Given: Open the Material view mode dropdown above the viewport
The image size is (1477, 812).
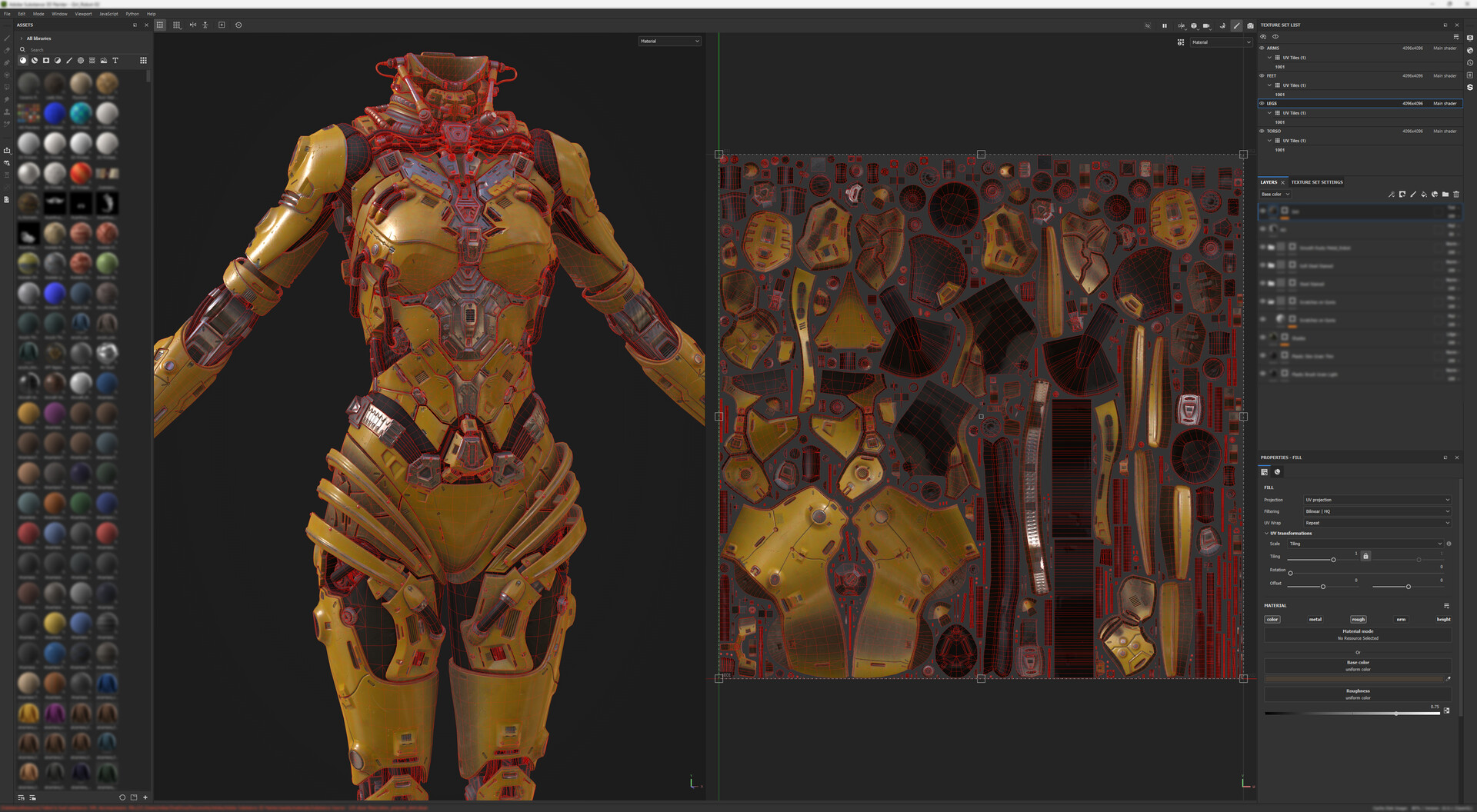Looking at the screenshot, I should 668,41.
